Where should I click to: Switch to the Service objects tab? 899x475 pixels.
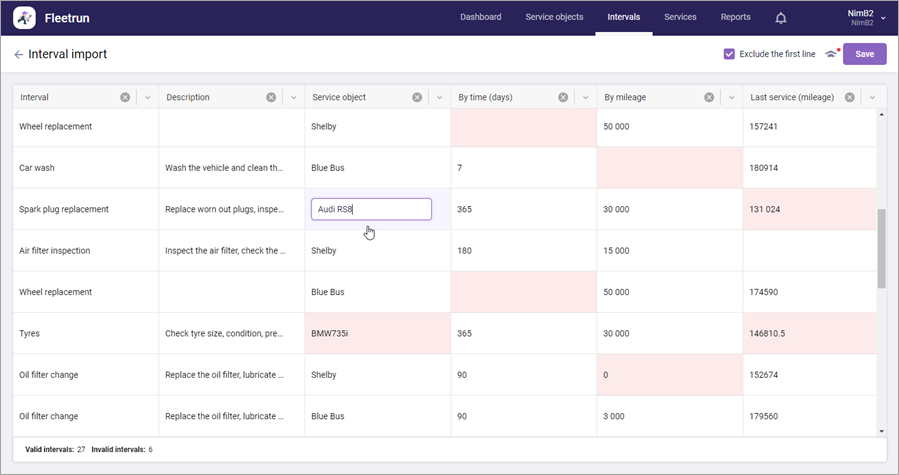click(x=554, y=17)
